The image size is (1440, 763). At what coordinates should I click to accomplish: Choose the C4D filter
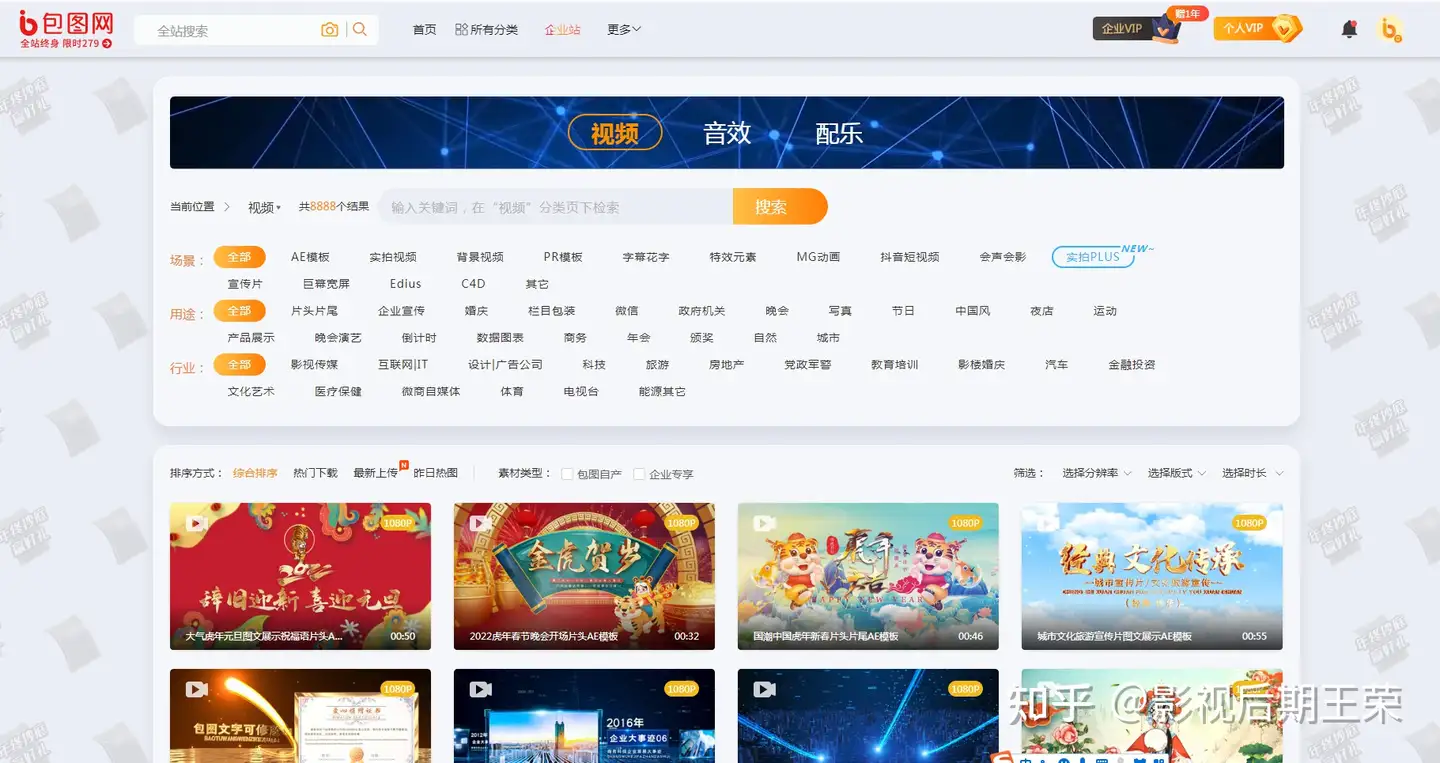click(x=473, y=284)
